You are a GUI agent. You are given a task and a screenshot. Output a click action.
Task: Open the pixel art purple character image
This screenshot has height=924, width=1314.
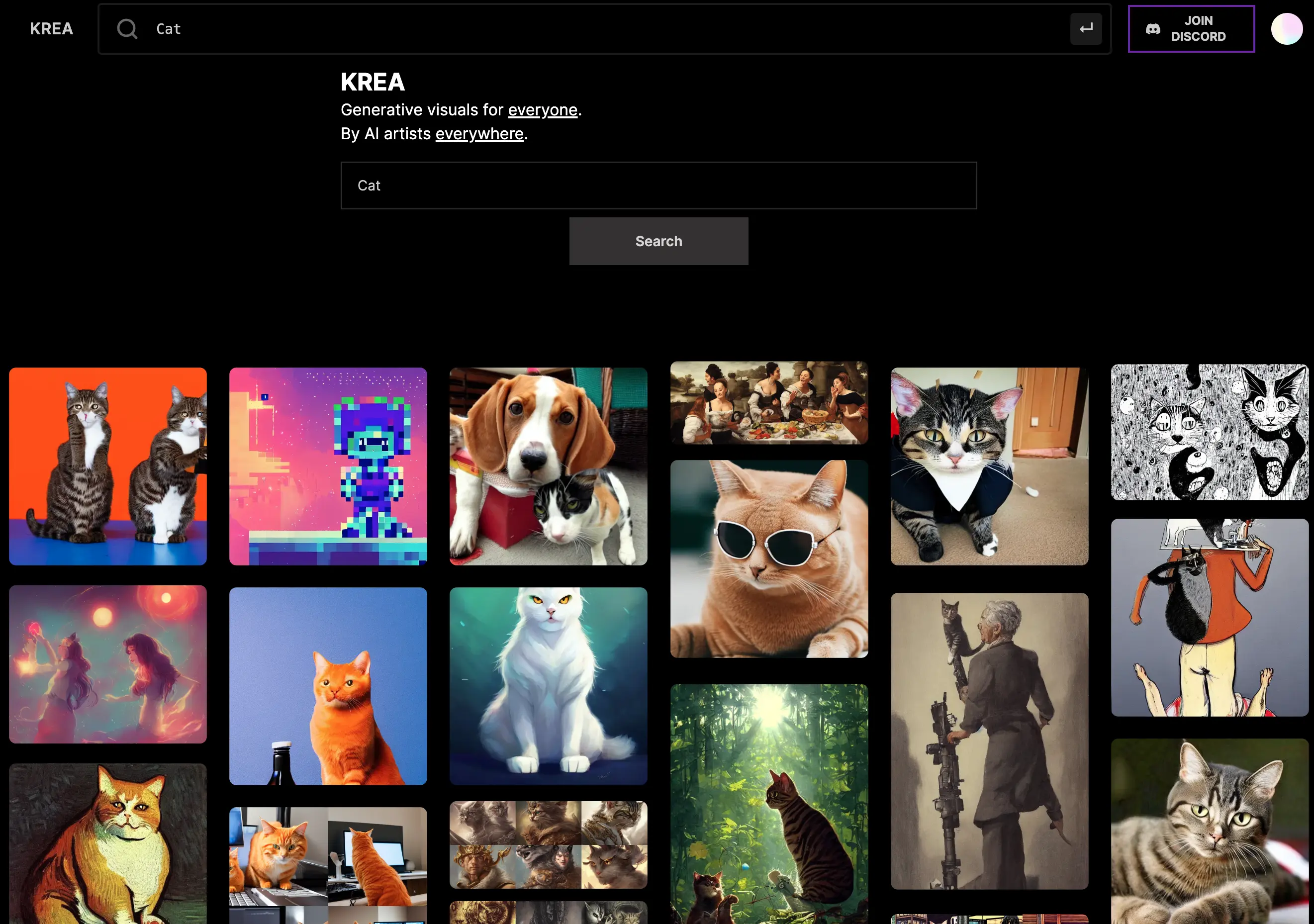328,466
